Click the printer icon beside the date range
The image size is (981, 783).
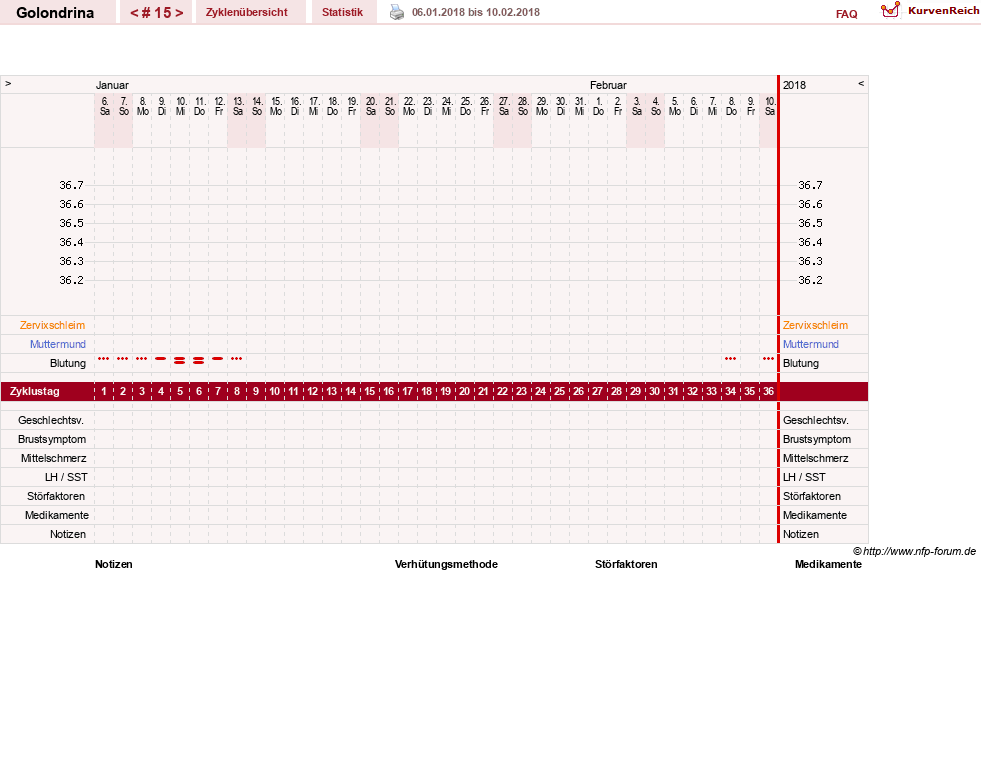pos(397,12)
